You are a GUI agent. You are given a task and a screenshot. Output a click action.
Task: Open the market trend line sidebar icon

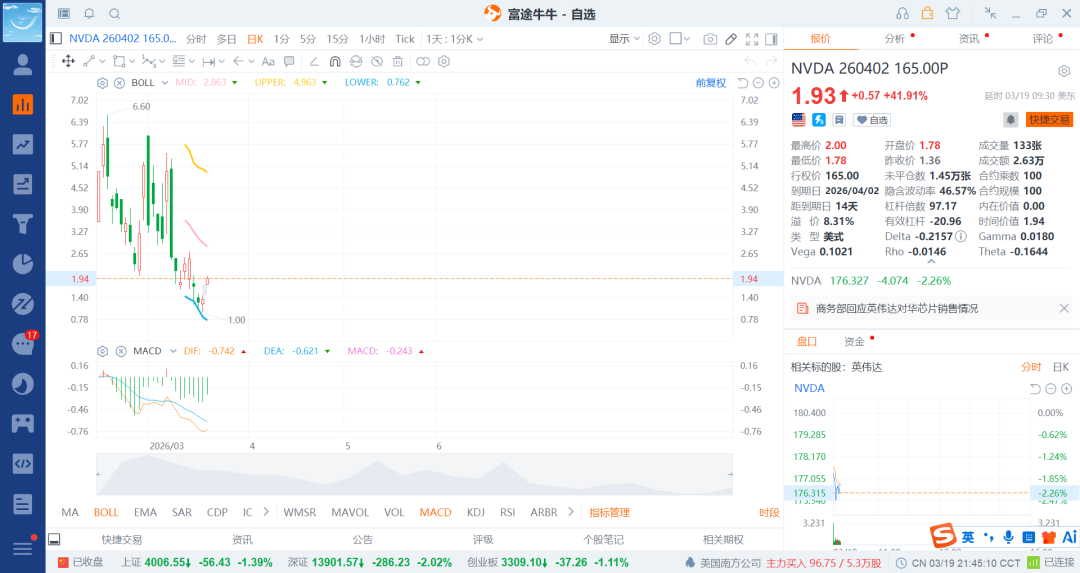23,144
